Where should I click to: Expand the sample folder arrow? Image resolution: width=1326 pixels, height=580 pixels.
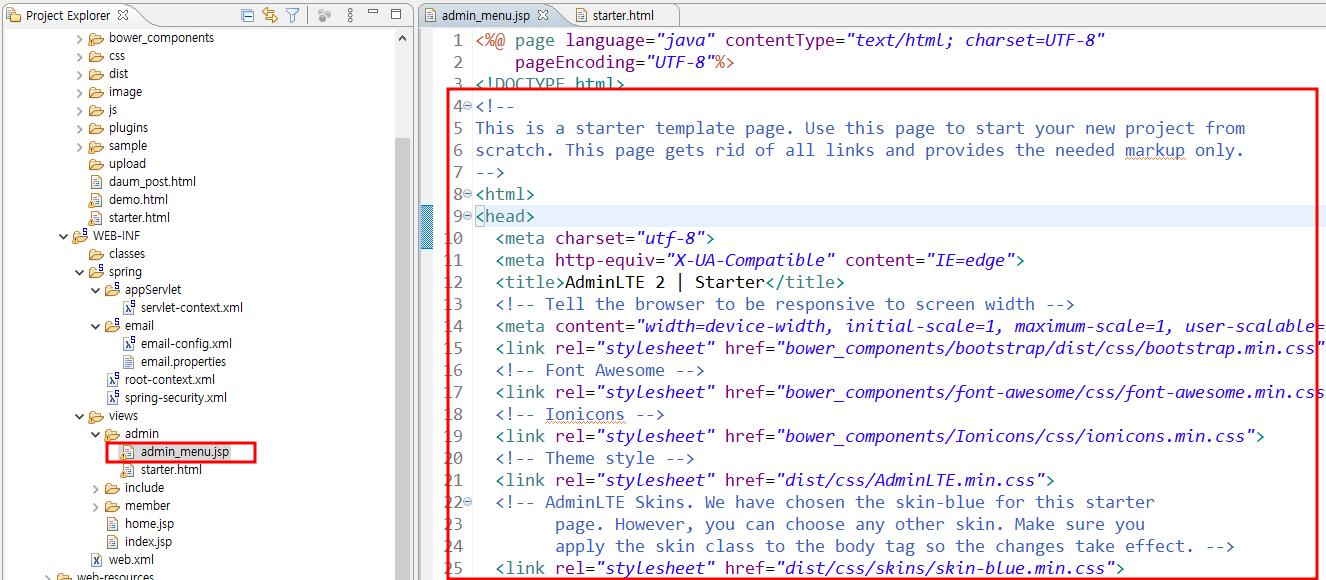80,145
